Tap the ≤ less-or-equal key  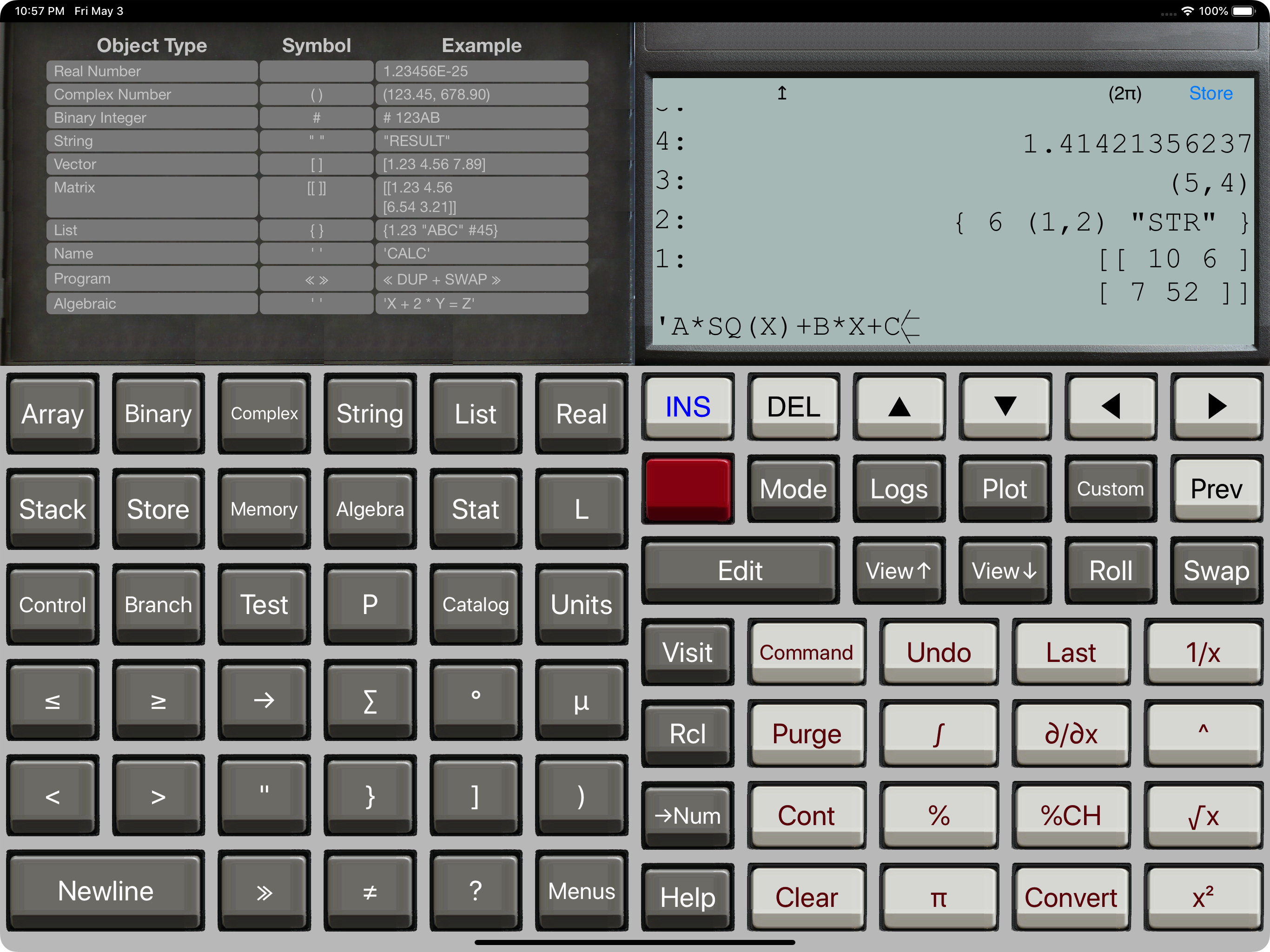pyautogui.click(x=53, y=700)
